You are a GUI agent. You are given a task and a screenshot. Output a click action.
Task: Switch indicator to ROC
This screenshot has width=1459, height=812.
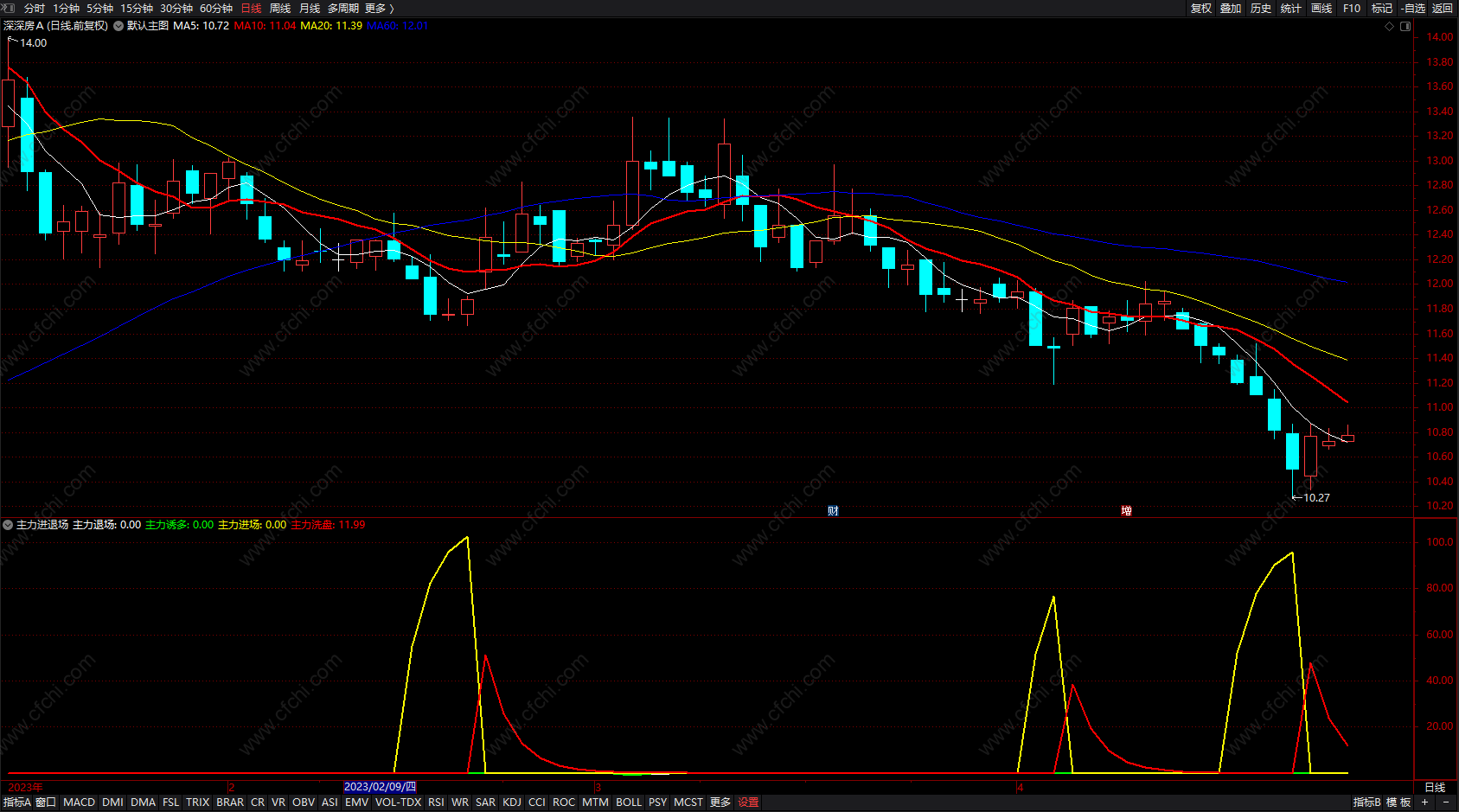pos(564,802)
